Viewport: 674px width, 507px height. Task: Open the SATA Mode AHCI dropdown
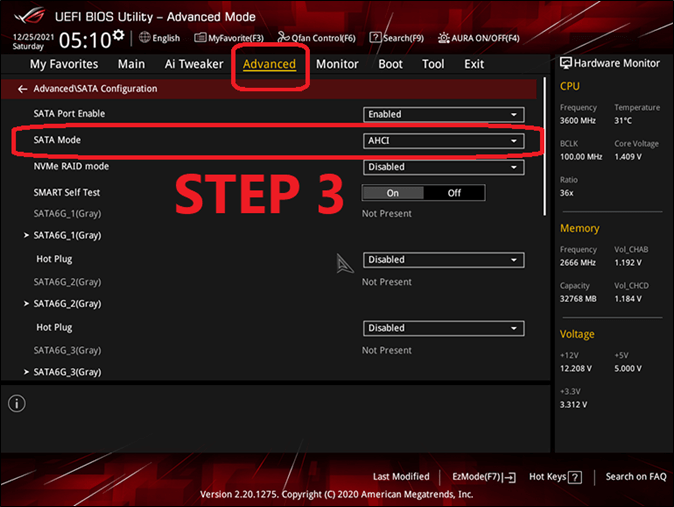tap(443, 141)
